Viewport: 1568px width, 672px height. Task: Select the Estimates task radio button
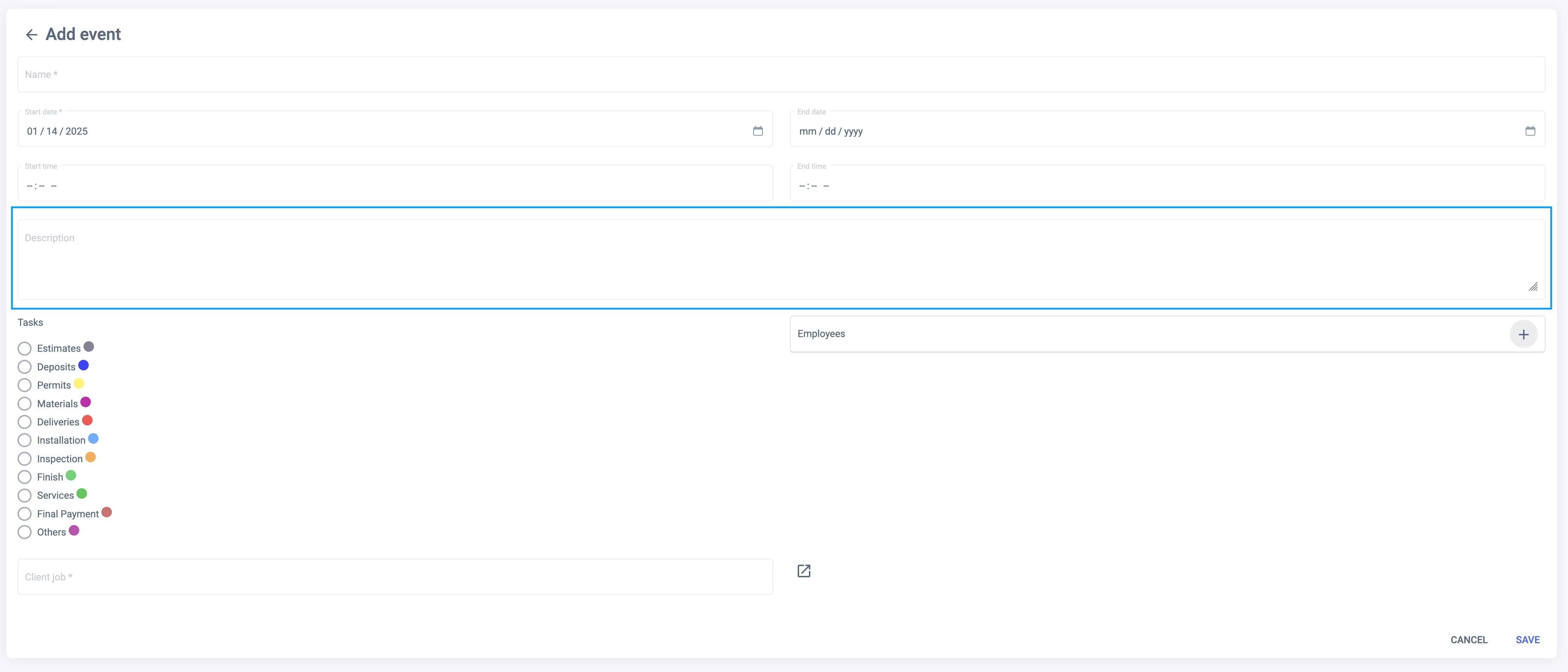click(24, 349)
